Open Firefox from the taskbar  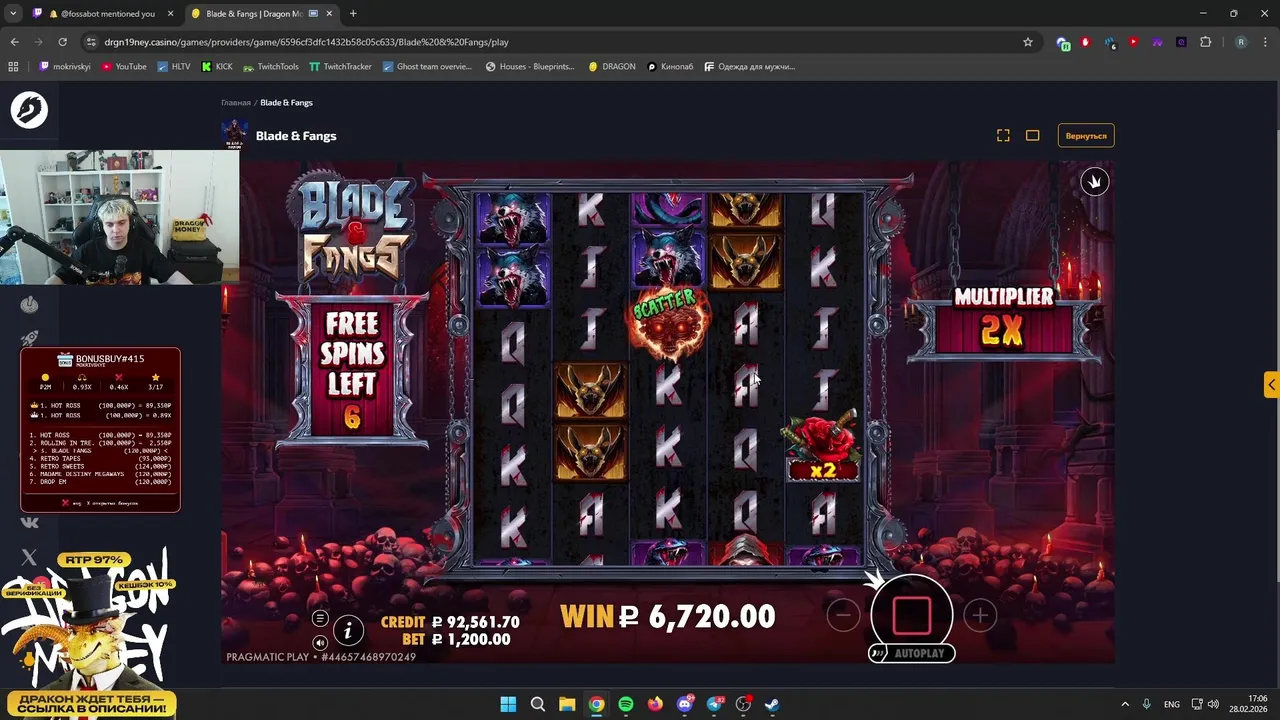(655, 704)
